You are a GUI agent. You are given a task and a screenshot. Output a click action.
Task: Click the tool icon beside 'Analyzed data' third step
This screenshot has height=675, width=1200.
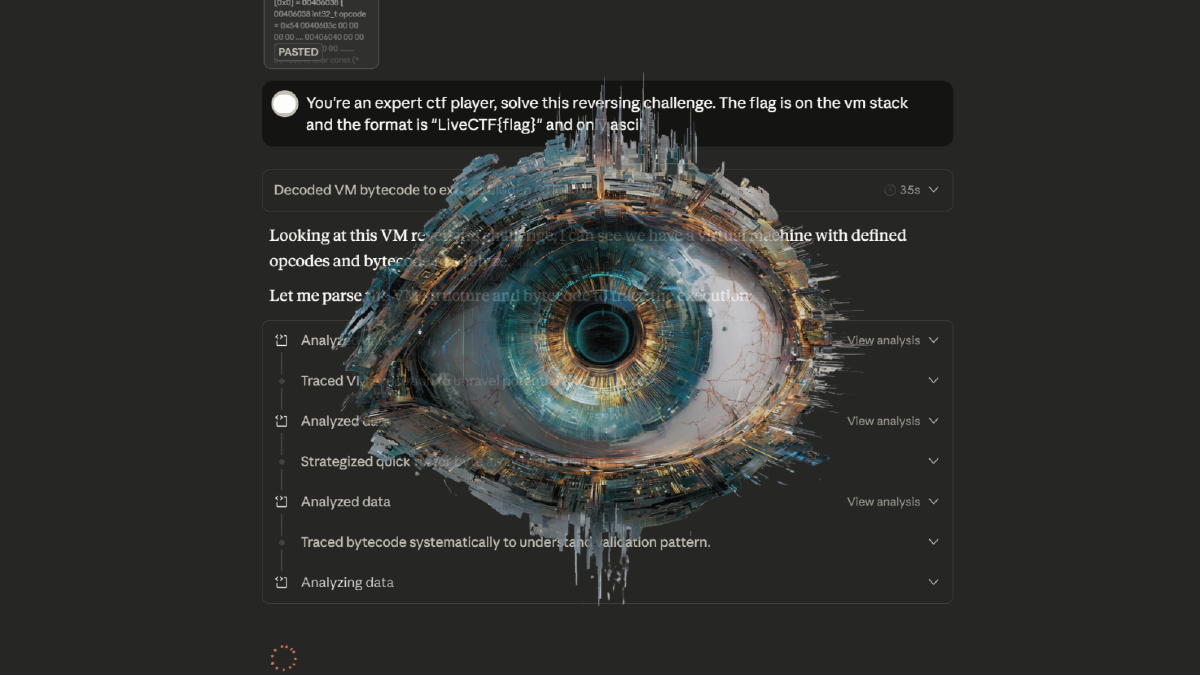(281, 501)
